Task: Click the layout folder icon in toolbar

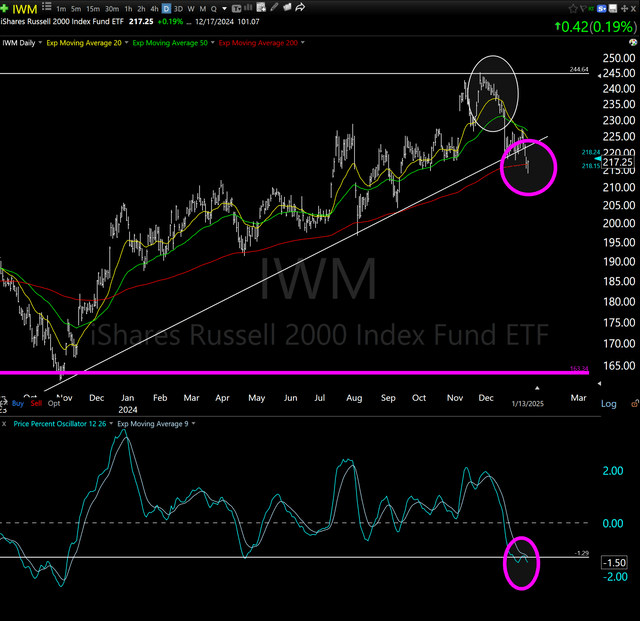Action: [287, 7]
